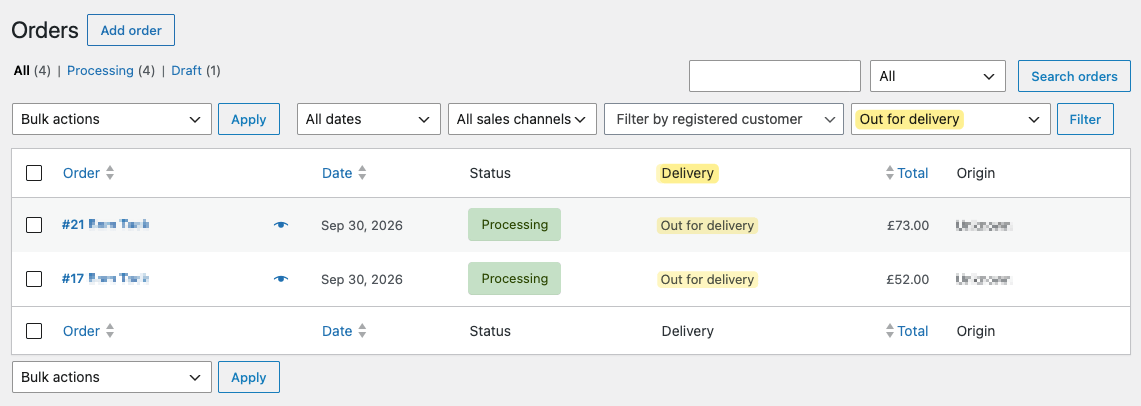Click the £73.00 total value
1141x406 pixels.
[x=908, y=226]
